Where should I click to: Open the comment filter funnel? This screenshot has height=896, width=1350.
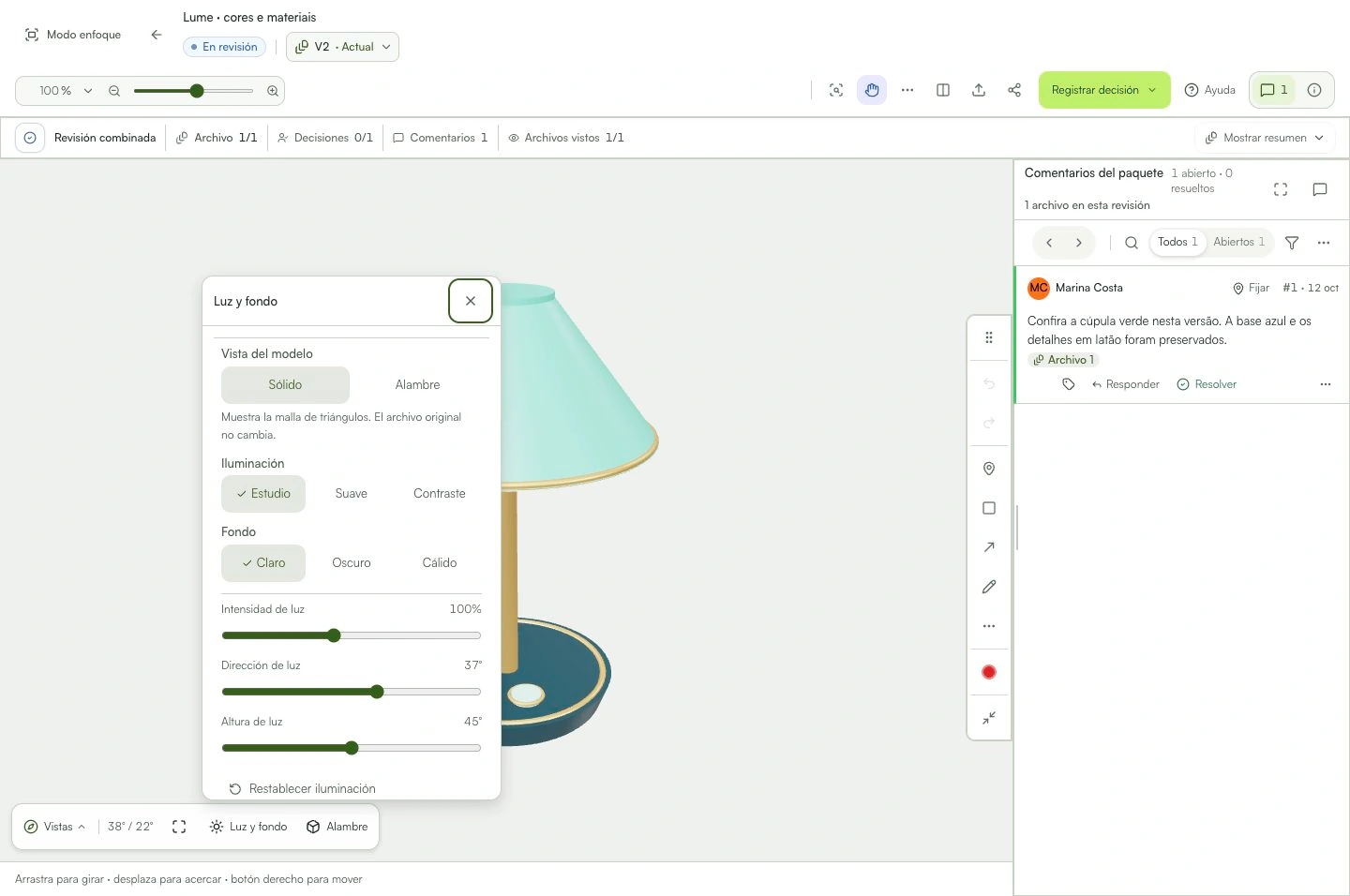pos(1292,243)
